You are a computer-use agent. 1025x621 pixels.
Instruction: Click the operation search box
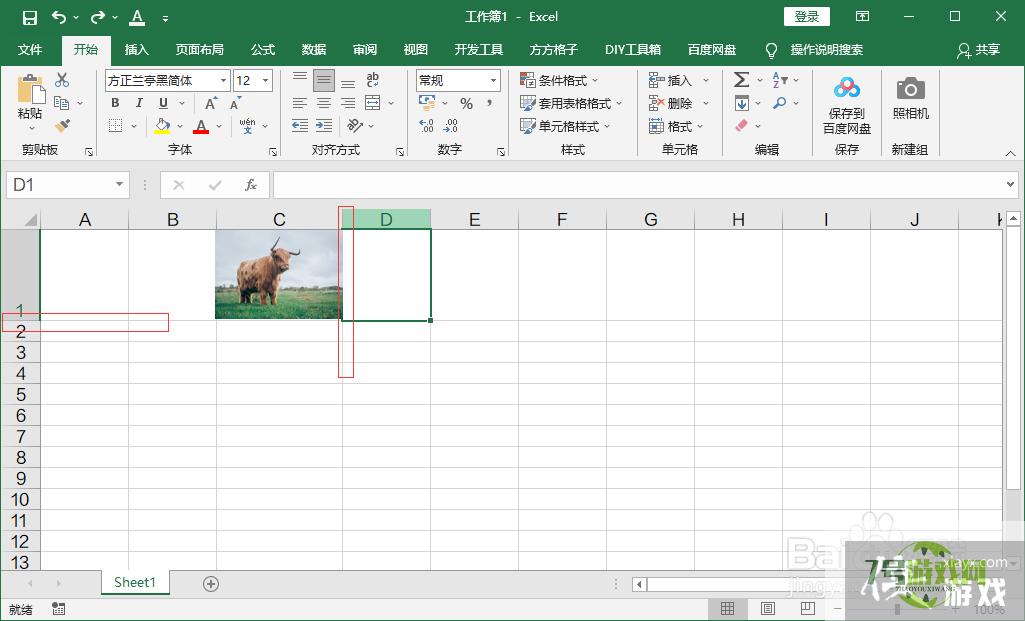[x=826, y=50]
